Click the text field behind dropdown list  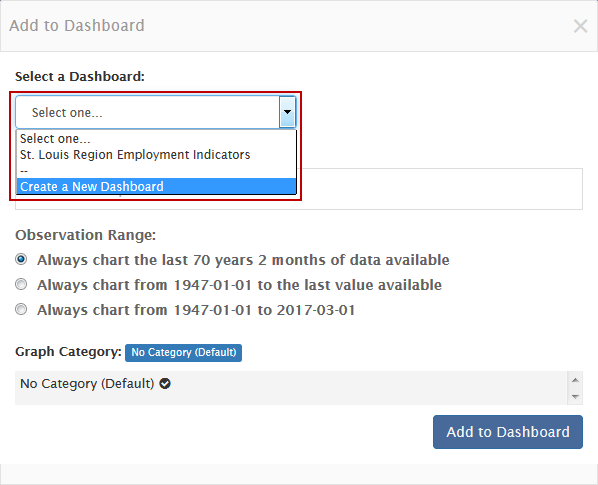[x=439, y=189]
